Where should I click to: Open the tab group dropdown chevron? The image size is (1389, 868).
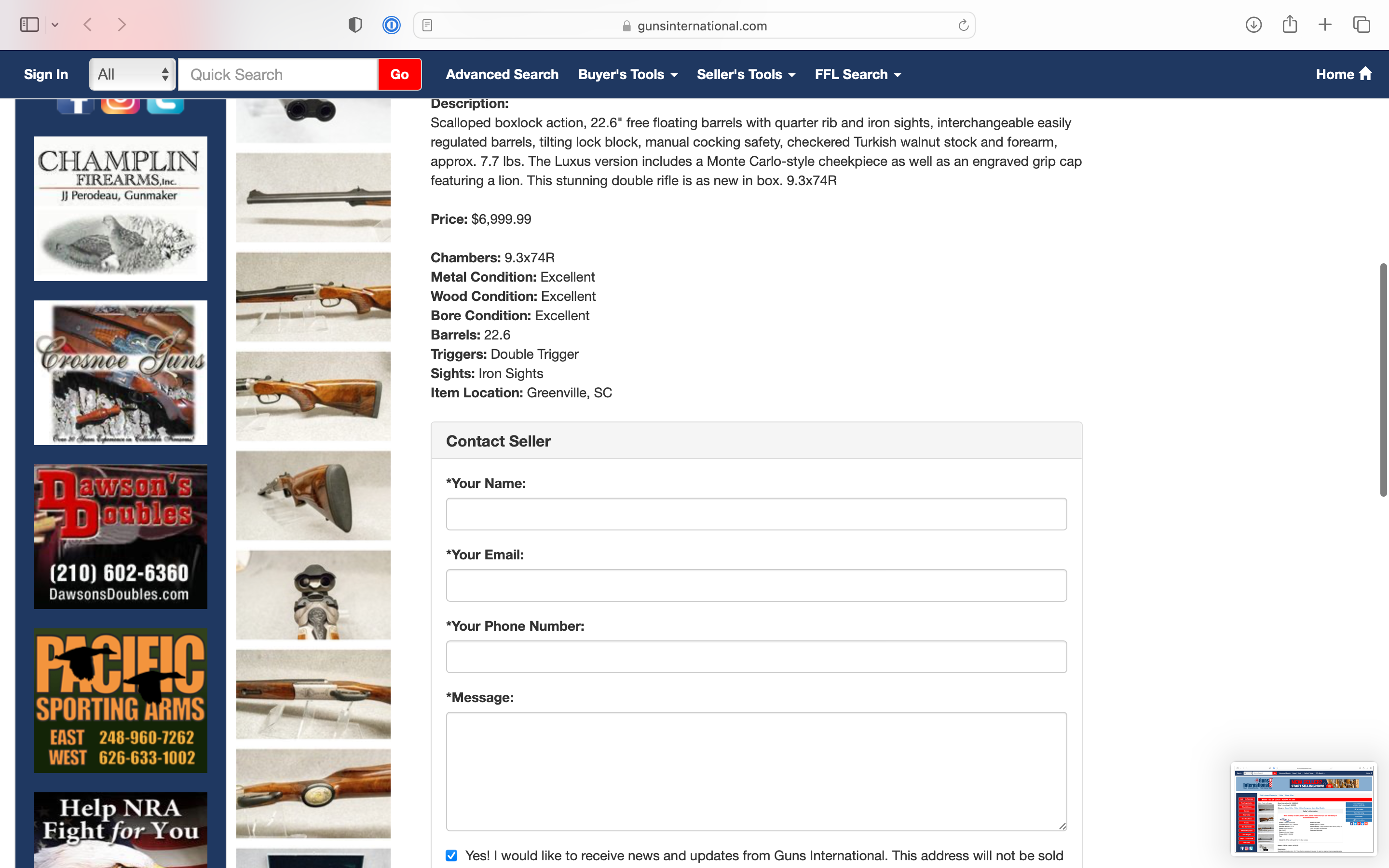click(55, 25)
